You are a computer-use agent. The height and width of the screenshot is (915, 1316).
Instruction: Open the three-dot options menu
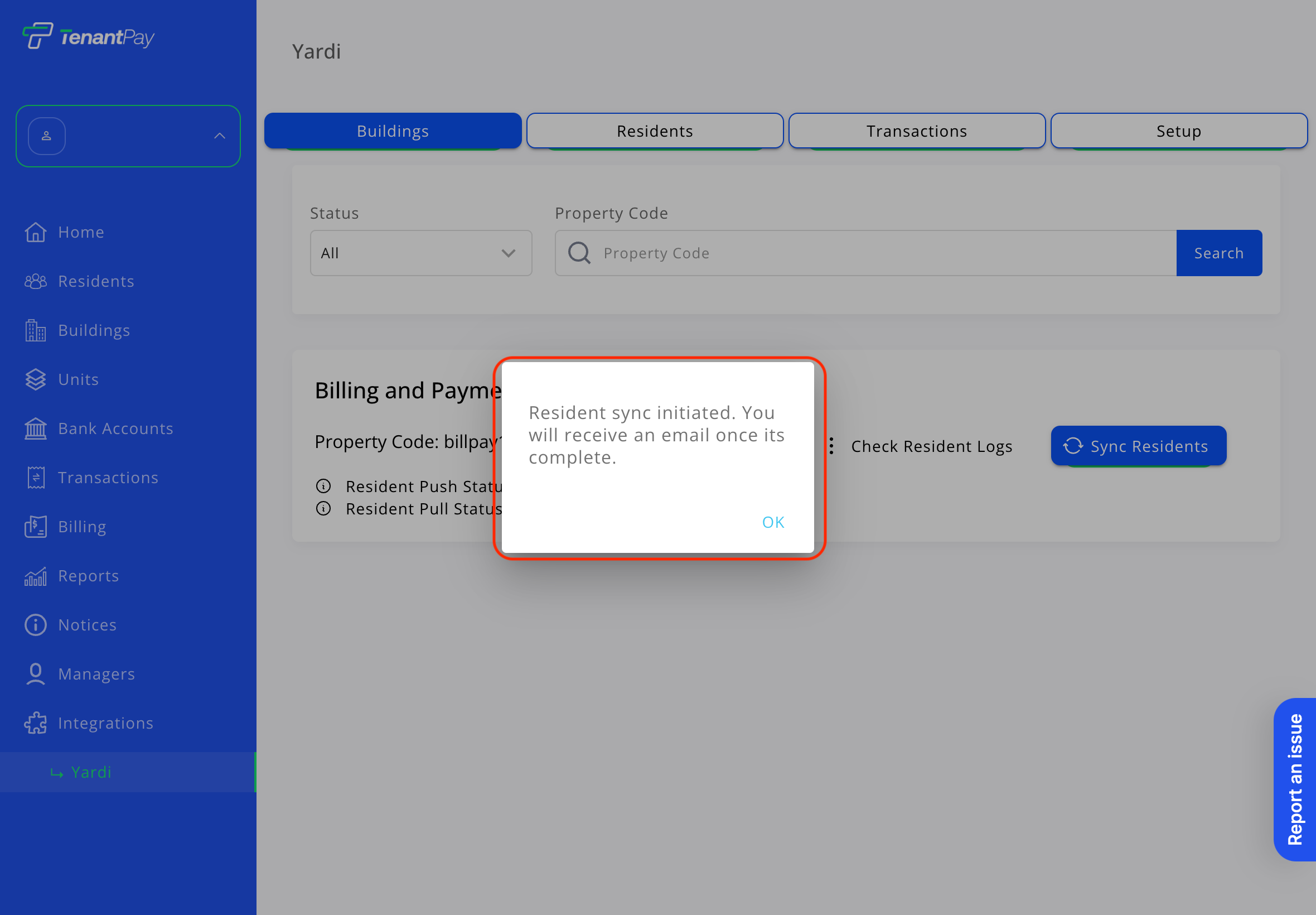[831, 446]
